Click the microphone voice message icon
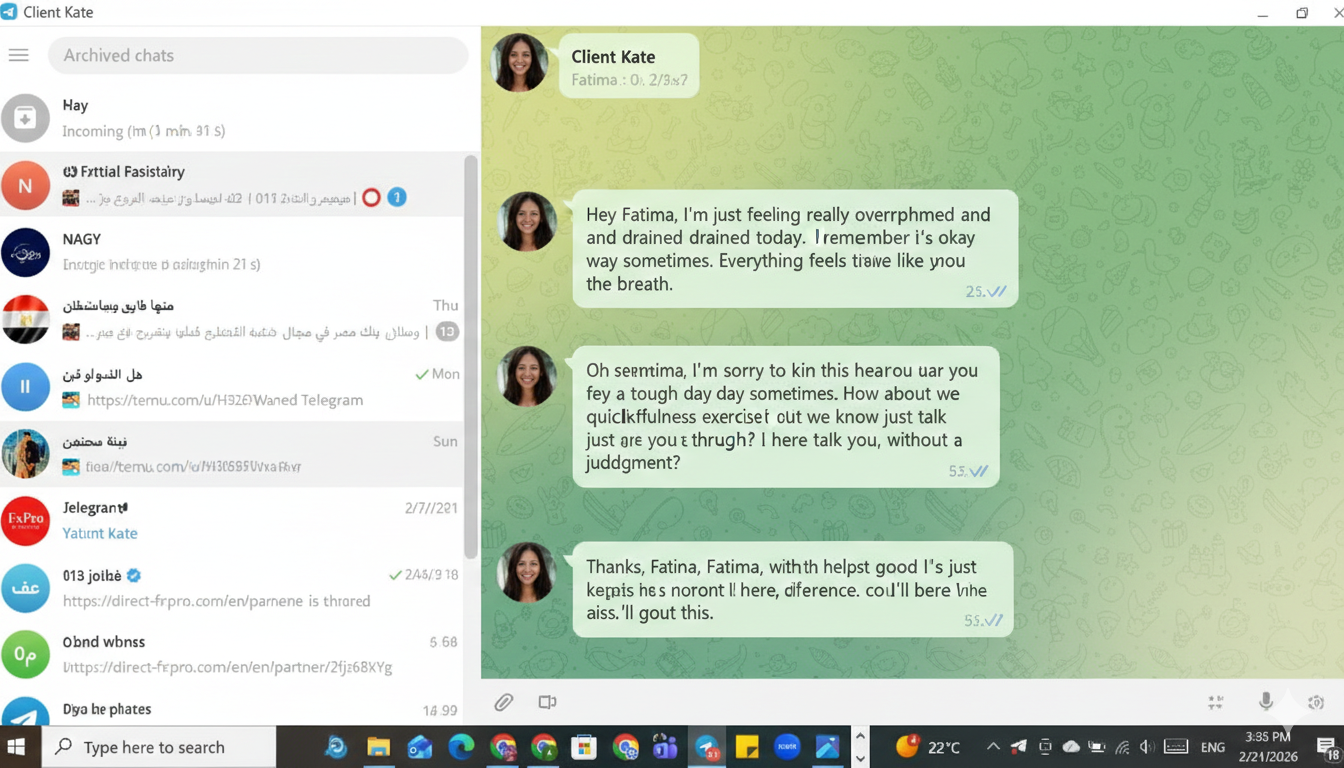Image resolution: width=1344 pixels, height=768 pixels. coord(1265,702)
